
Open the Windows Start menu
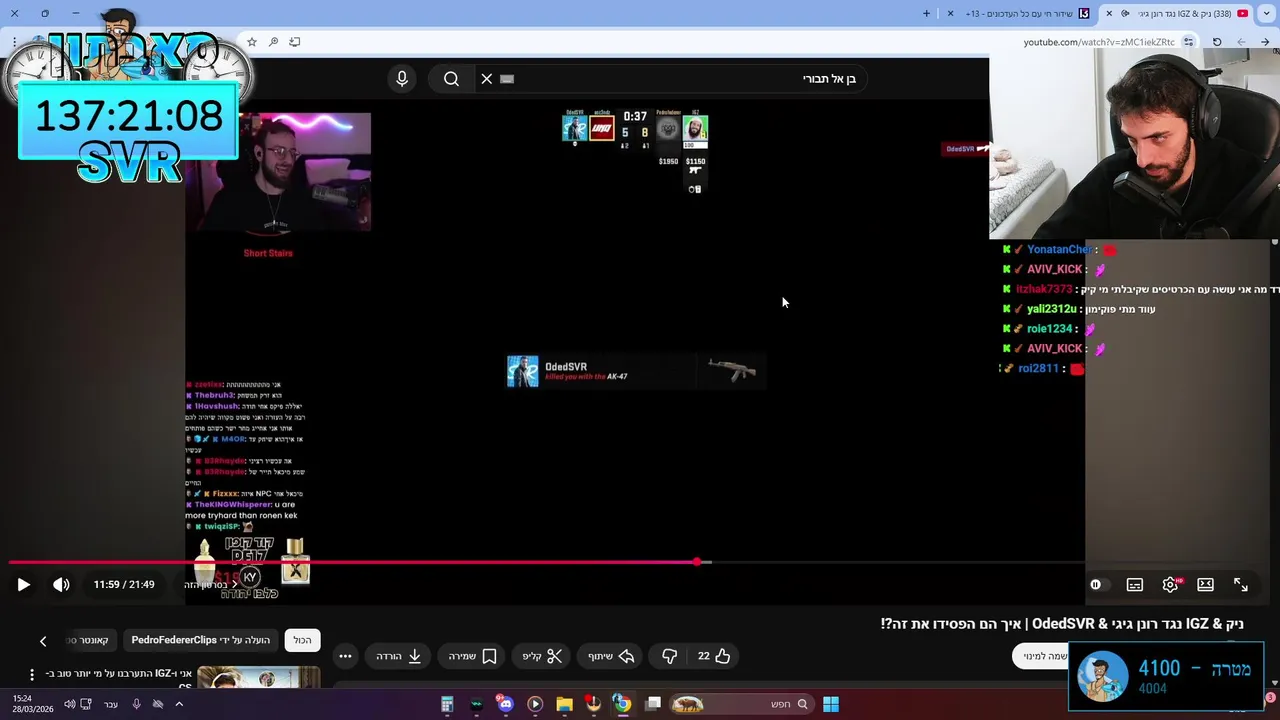(830, 704)
